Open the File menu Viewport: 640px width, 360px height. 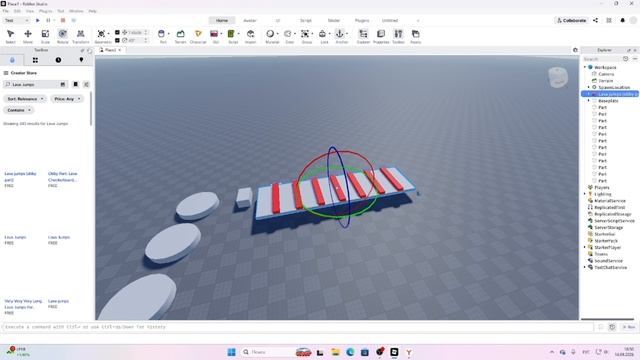[6, 11]
